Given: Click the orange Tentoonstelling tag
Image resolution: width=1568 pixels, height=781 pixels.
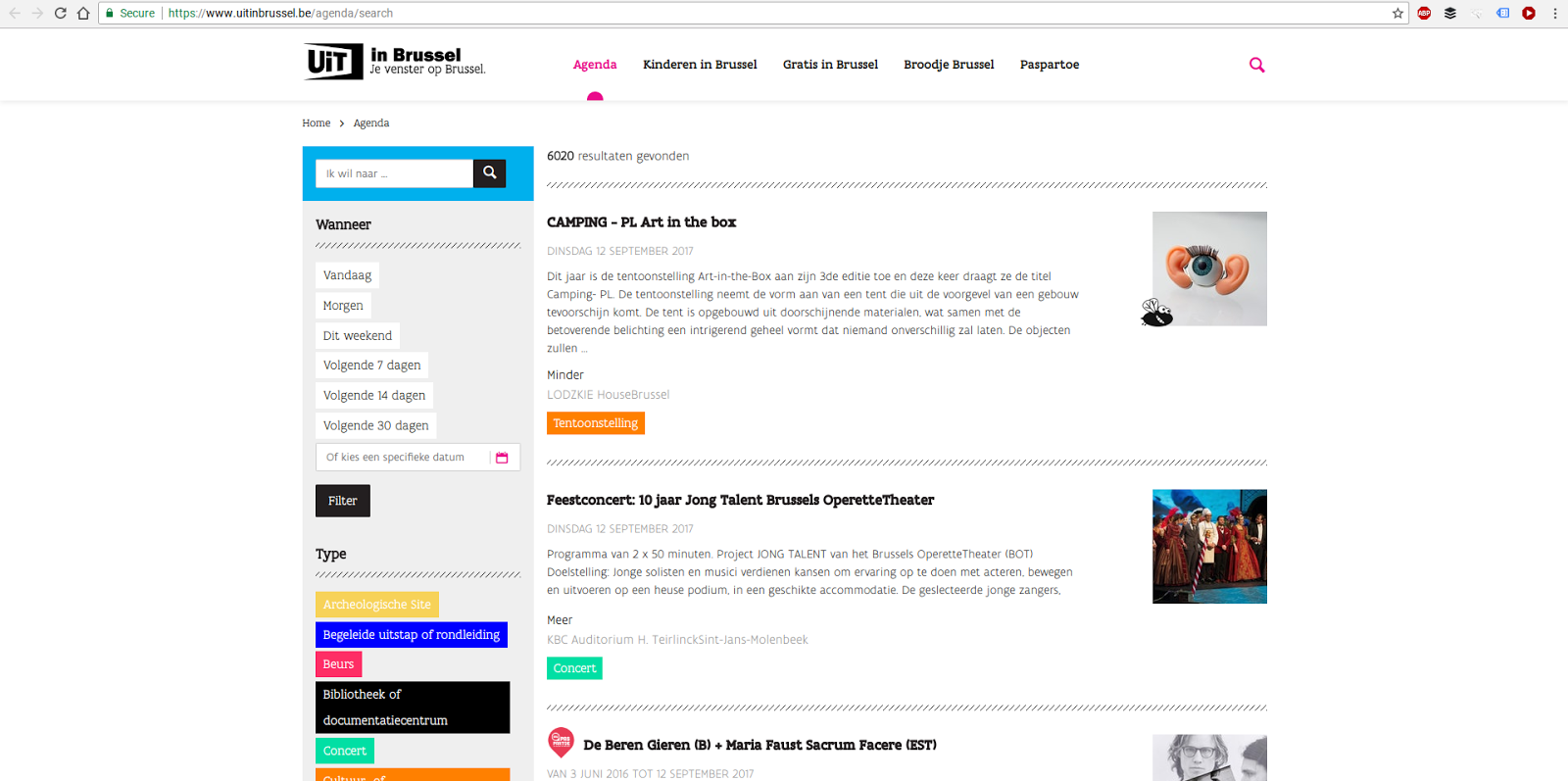Looking at the screenshot, I should [596, 423].
